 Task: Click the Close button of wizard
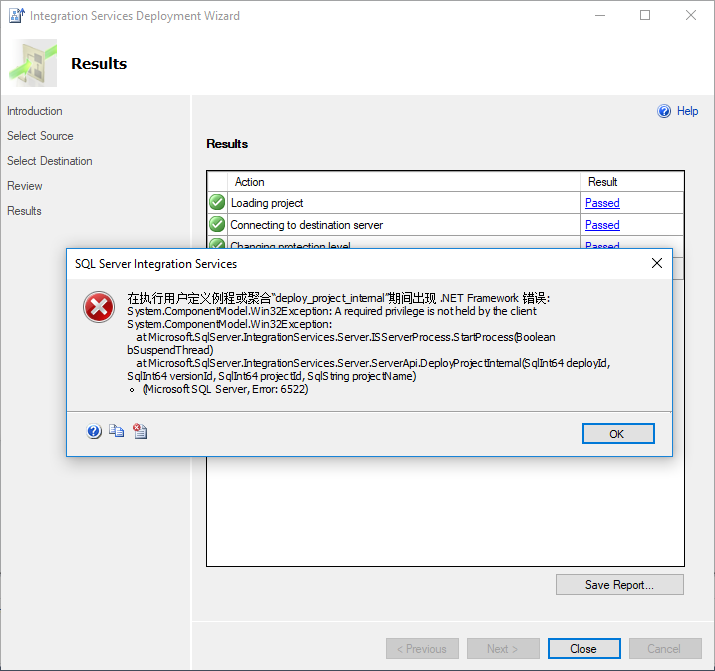tap(583, 649)
